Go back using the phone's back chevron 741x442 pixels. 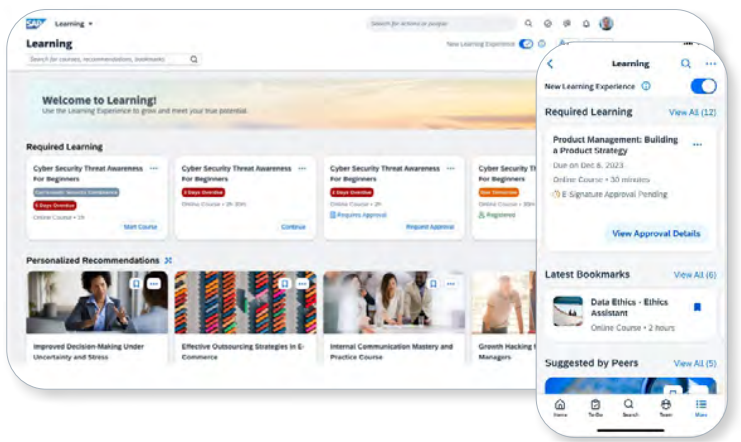click(x=550, y=64)
